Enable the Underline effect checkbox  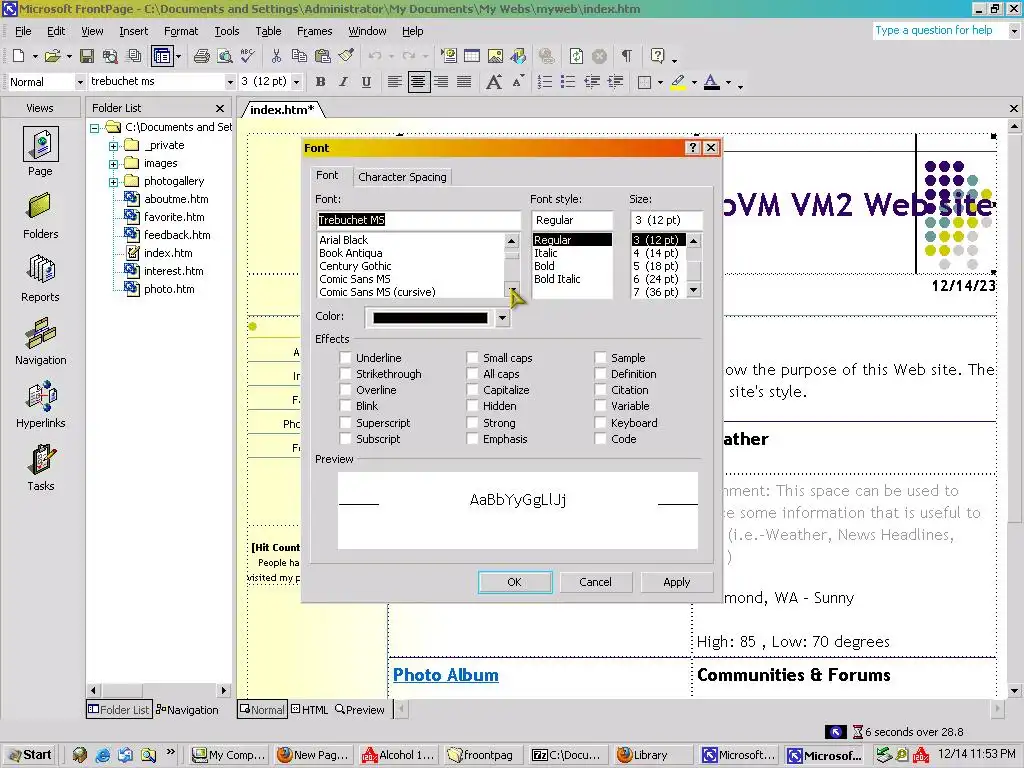click(x=345, y=358)
